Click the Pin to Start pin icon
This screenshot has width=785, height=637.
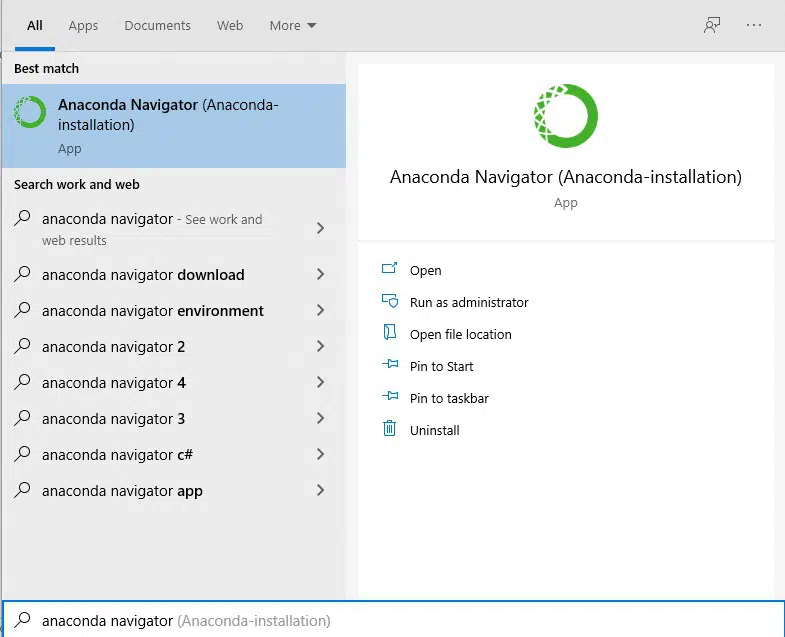tap(390, 365)
